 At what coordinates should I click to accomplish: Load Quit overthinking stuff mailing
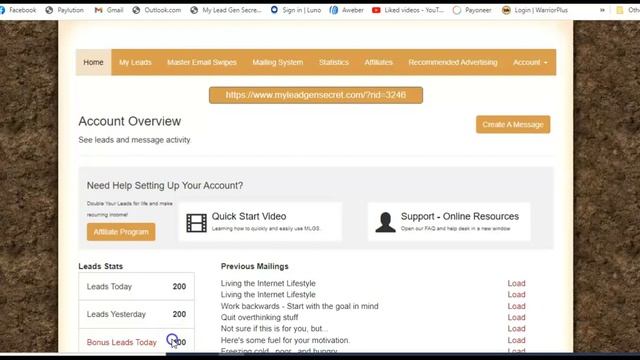pyautogui.click(x=516, y=318)
